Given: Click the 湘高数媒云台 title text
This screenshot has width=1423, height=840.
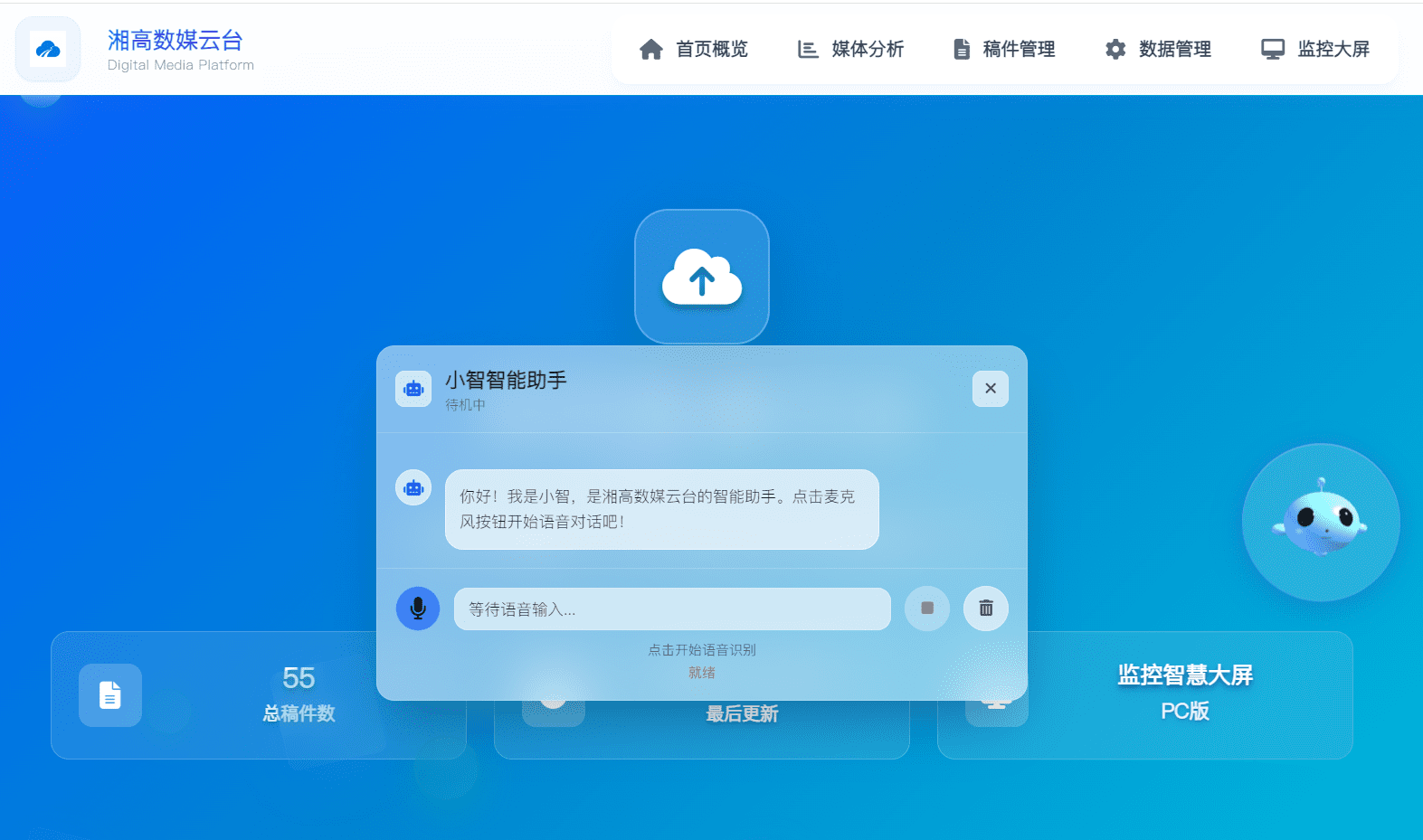Looking at the screenshot, I should pos(176,40).
